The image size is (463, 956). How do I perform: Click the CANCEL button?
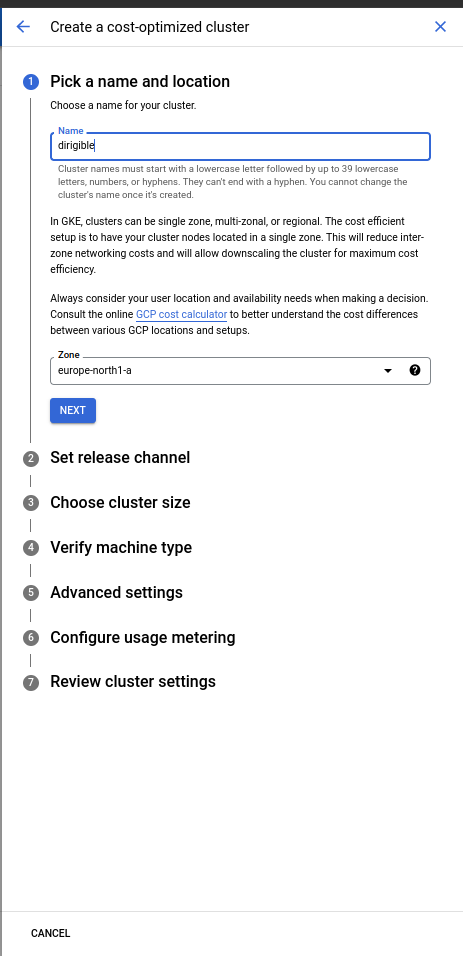coord(51,933)
